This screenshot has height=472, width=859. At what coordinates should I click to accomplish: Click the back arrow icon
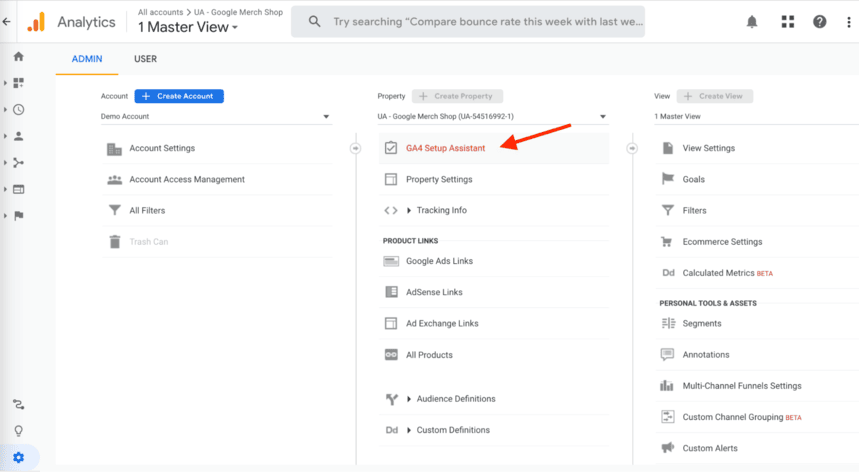[7, 21]
